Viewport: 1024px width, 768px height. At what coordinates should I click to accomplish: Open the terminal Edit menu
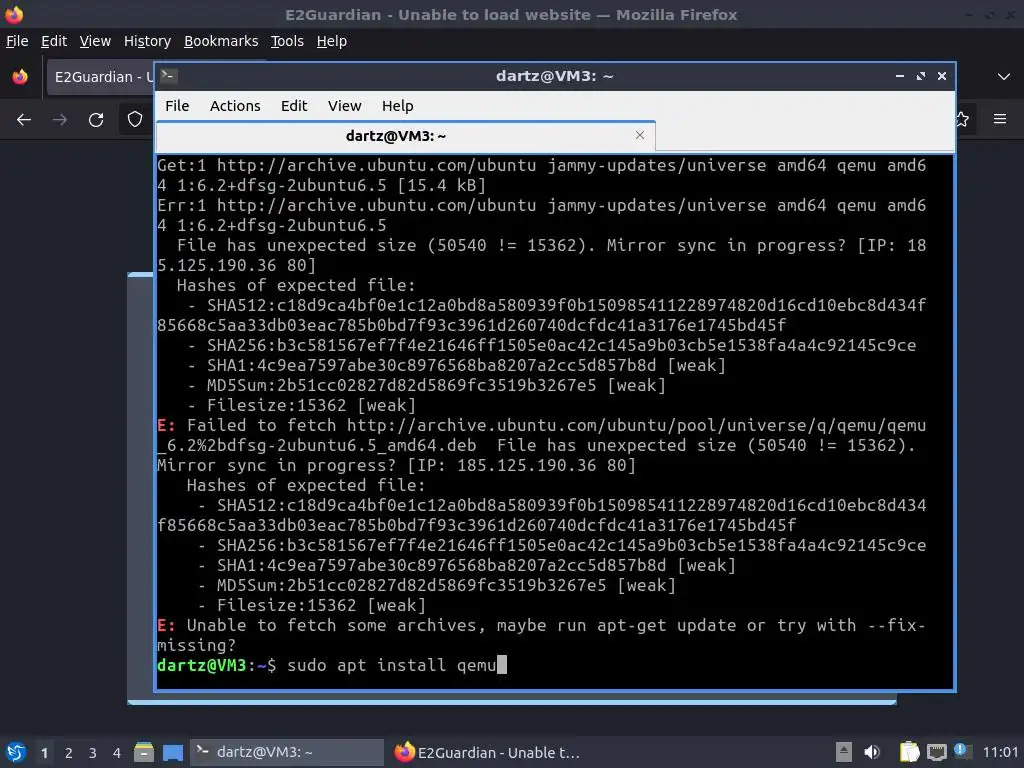(294, 106)
